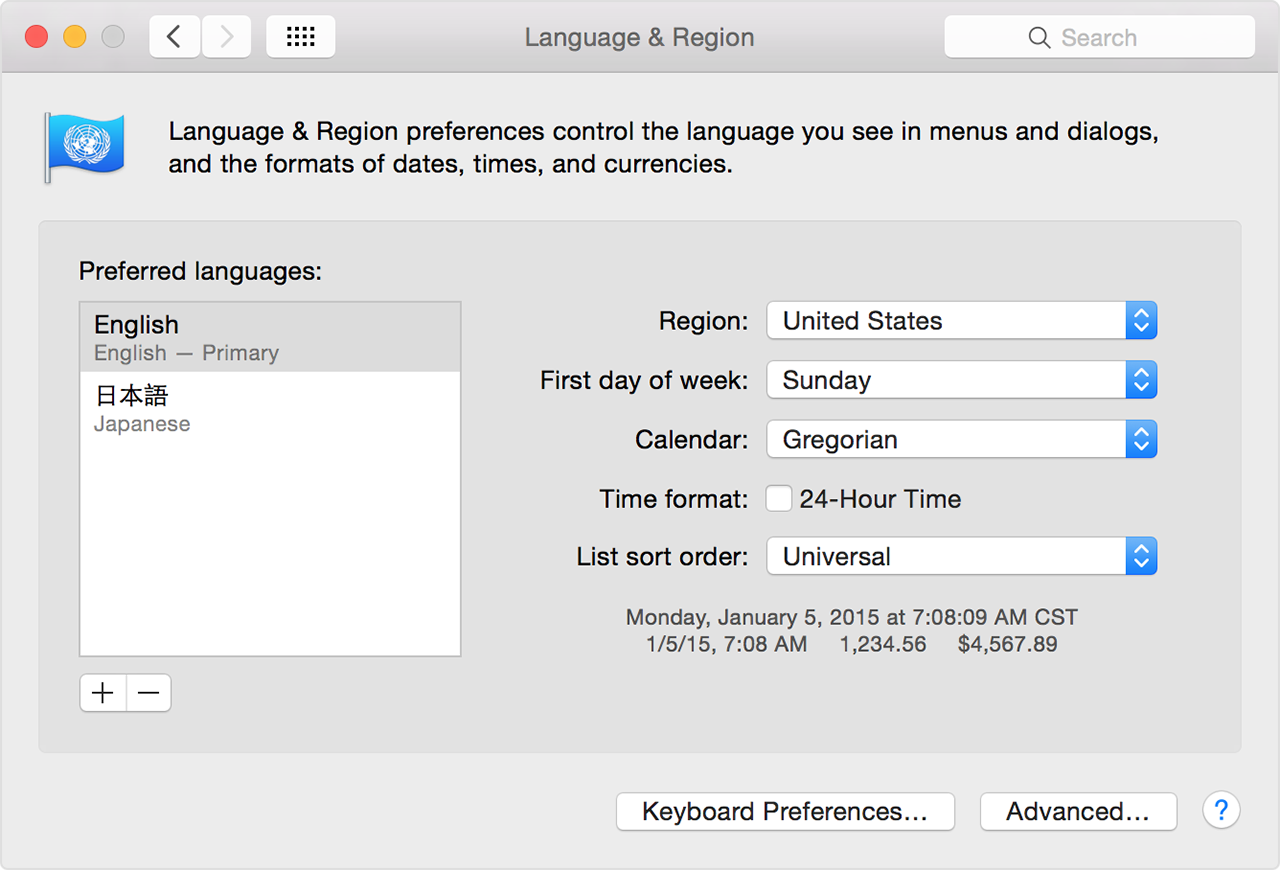Open the Calendar Gregorian dropdown

pyautogui.click(x=961, y=439)
